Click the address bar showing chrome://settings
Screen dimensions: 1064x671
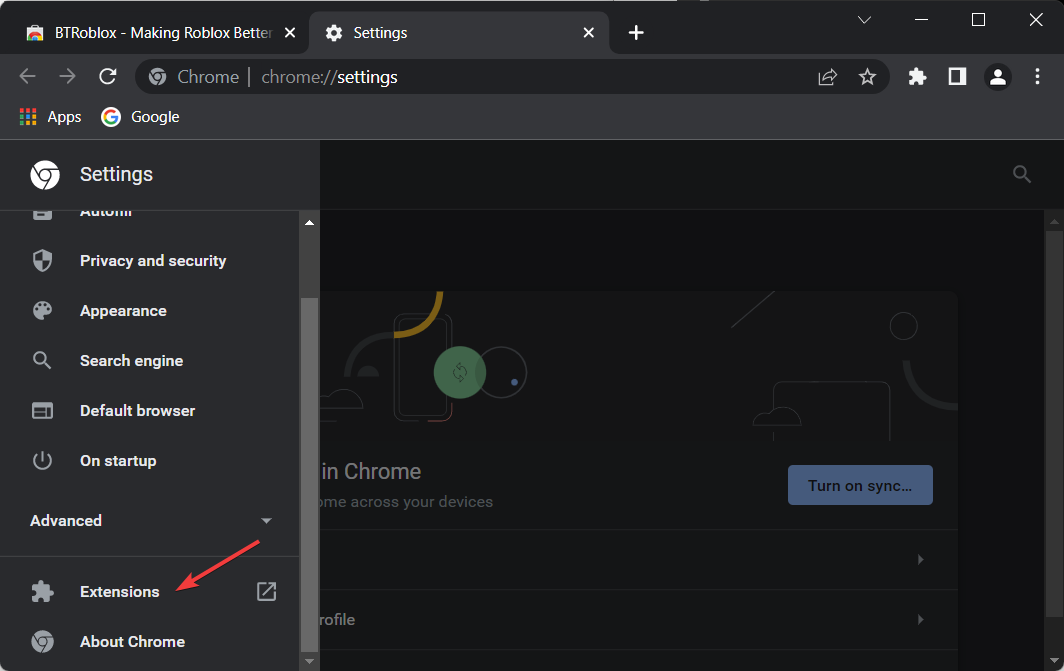512,77
